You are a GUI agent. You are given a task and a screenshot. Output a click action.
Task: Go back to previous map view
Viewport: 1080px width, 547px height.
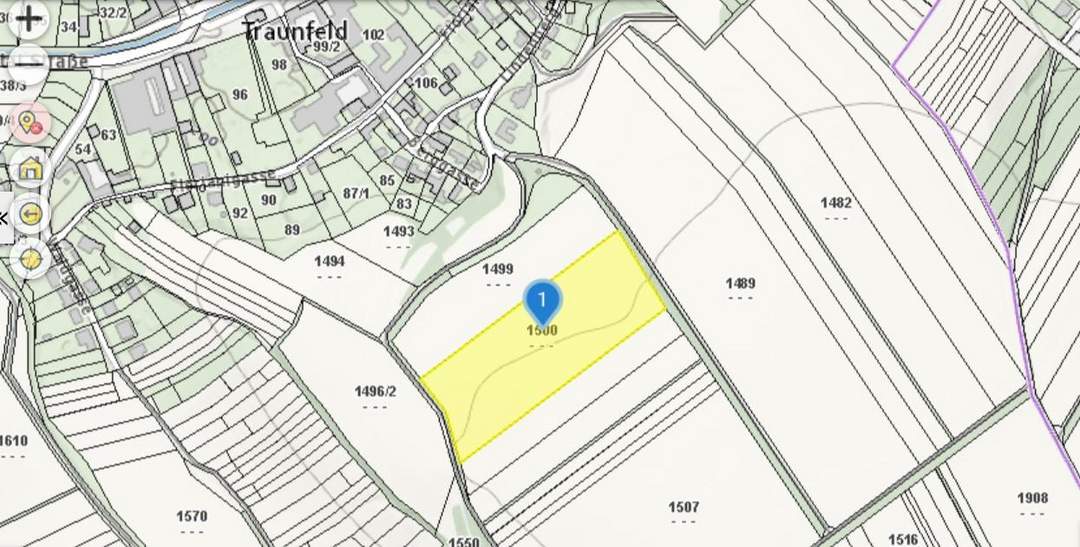pyautogui.click(x=30, y=214)
